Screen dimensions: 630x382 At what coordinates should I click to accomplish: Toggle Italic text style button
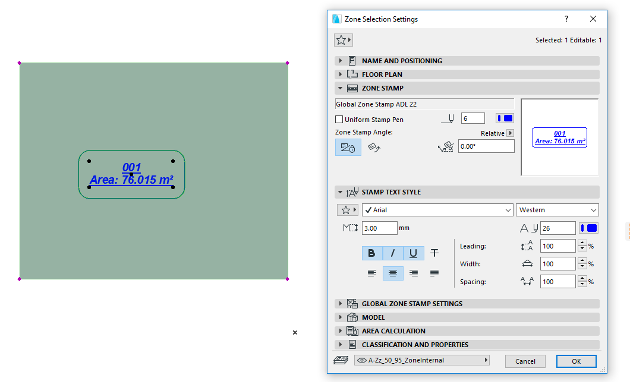(393, 253)
